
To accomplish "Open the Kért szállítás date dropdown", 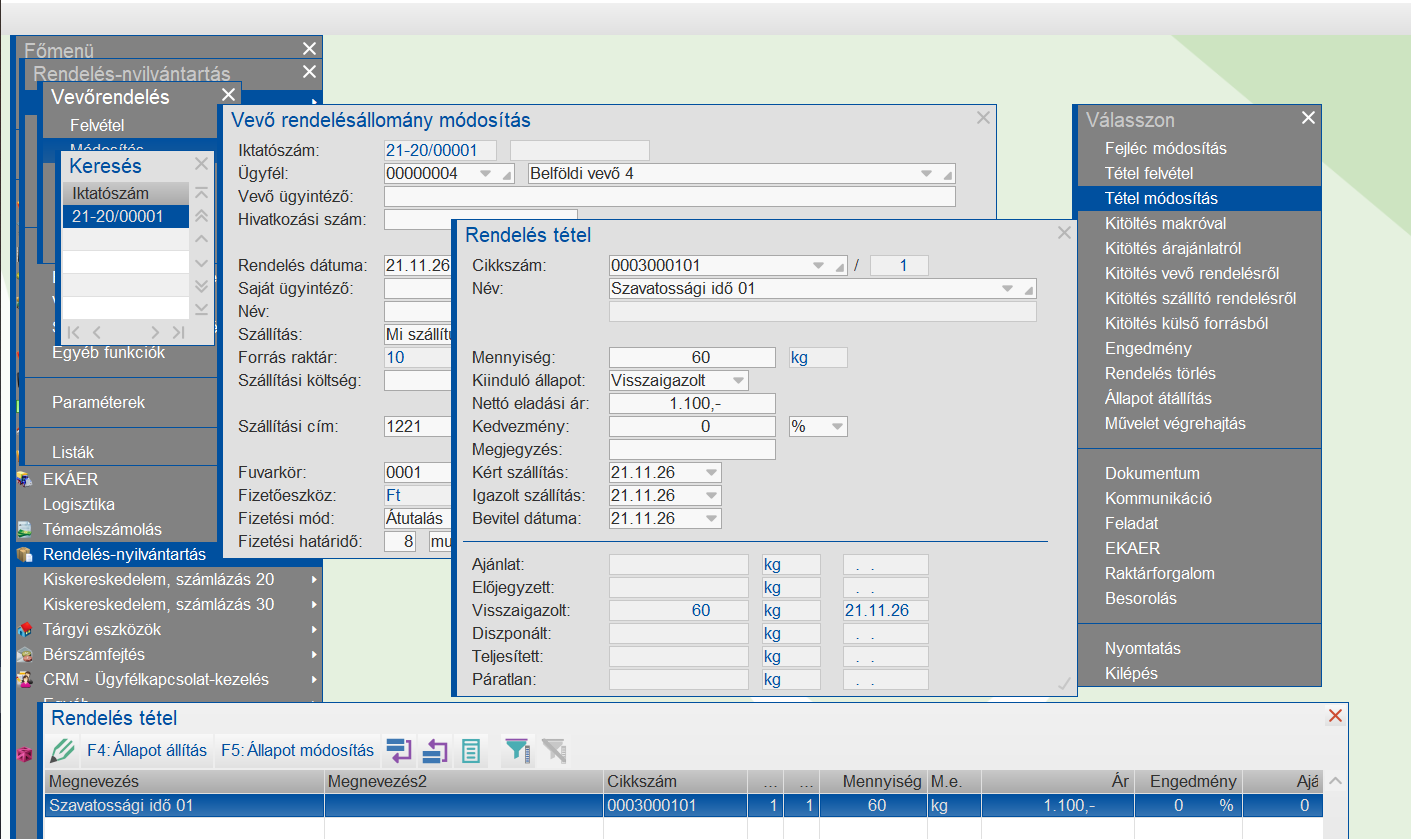I will (712, 473).
